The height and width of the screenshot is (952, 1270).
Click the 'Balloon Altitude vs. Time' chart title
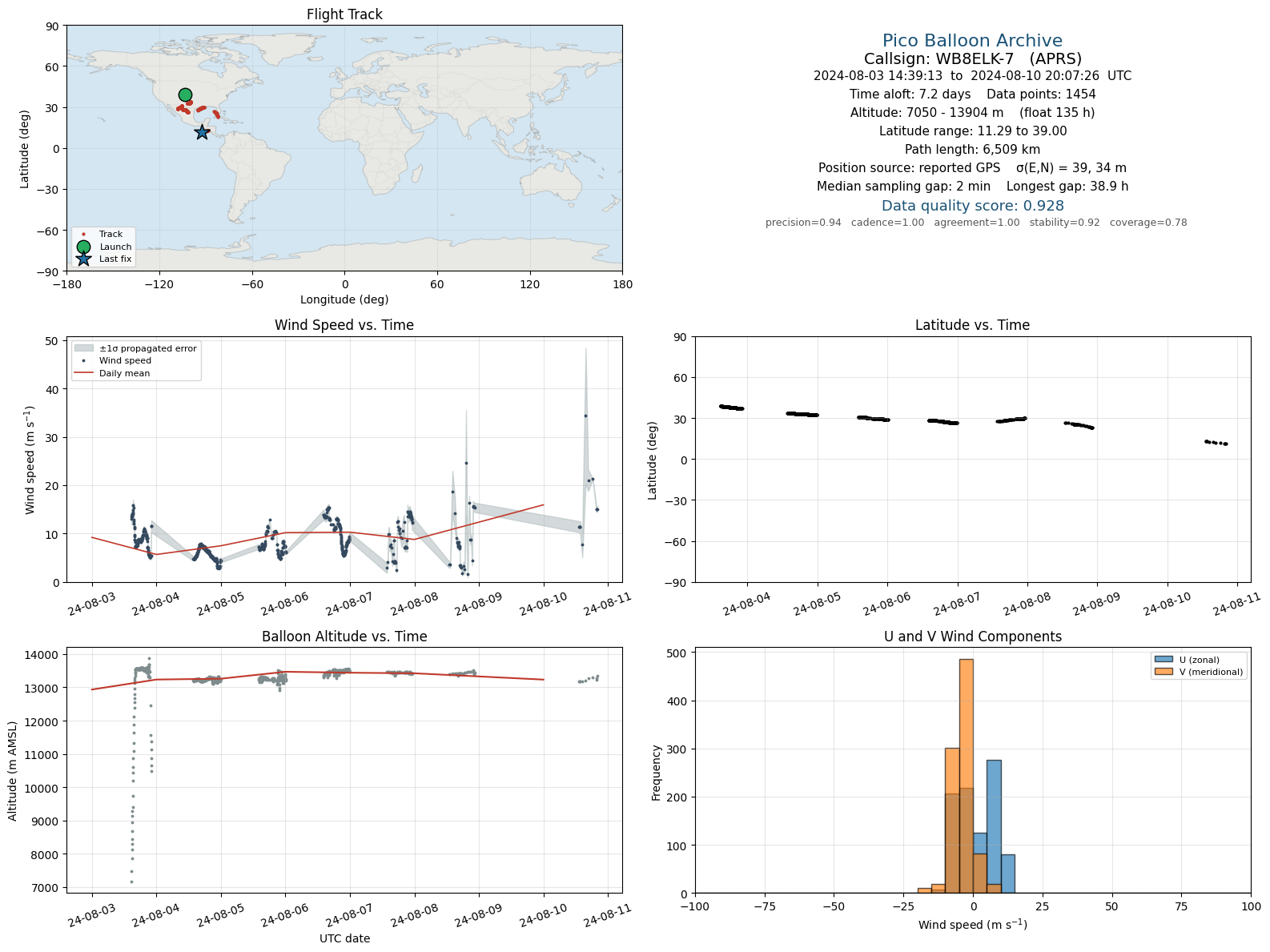(x=344, y=637)
